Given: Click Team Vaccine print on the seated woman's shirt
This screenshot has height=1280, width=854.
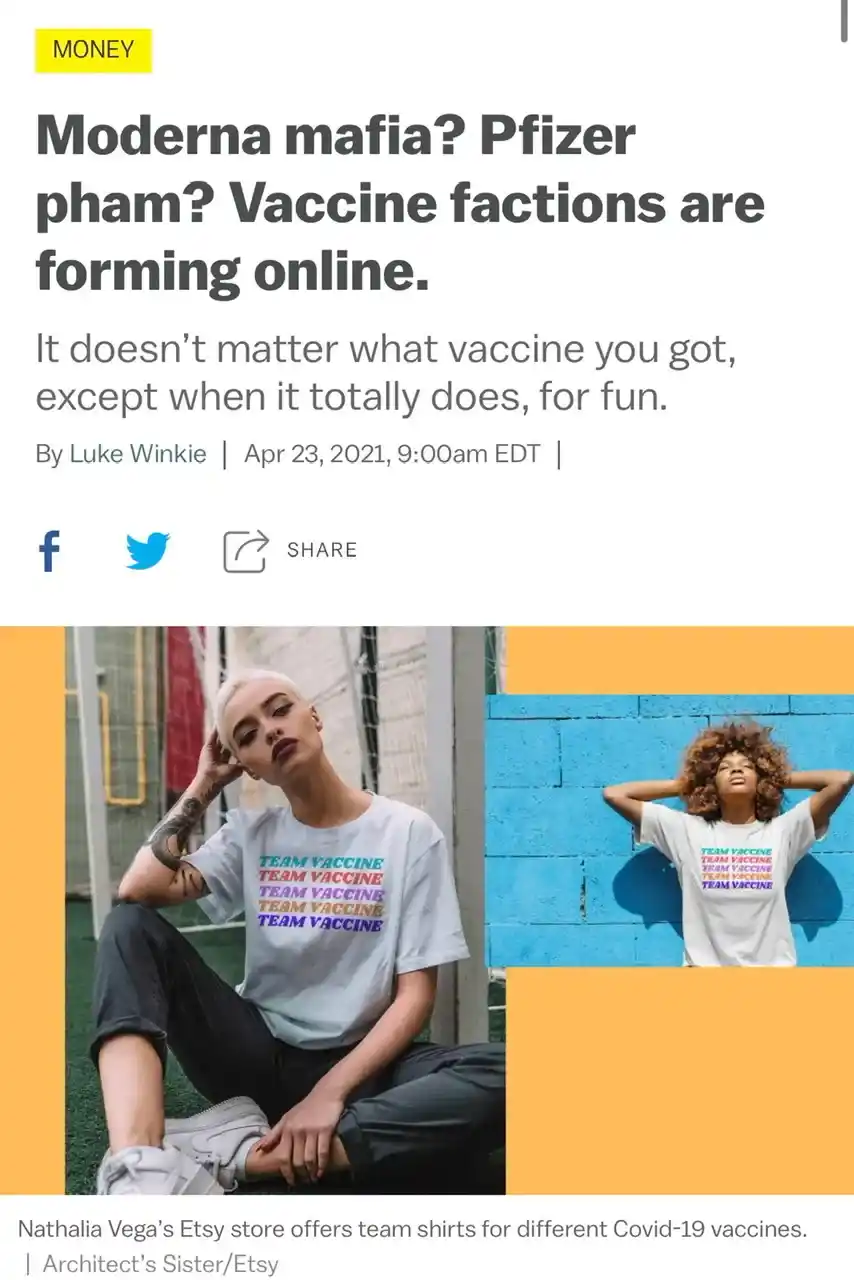Looking at the screenshot, I should (321, 893).
